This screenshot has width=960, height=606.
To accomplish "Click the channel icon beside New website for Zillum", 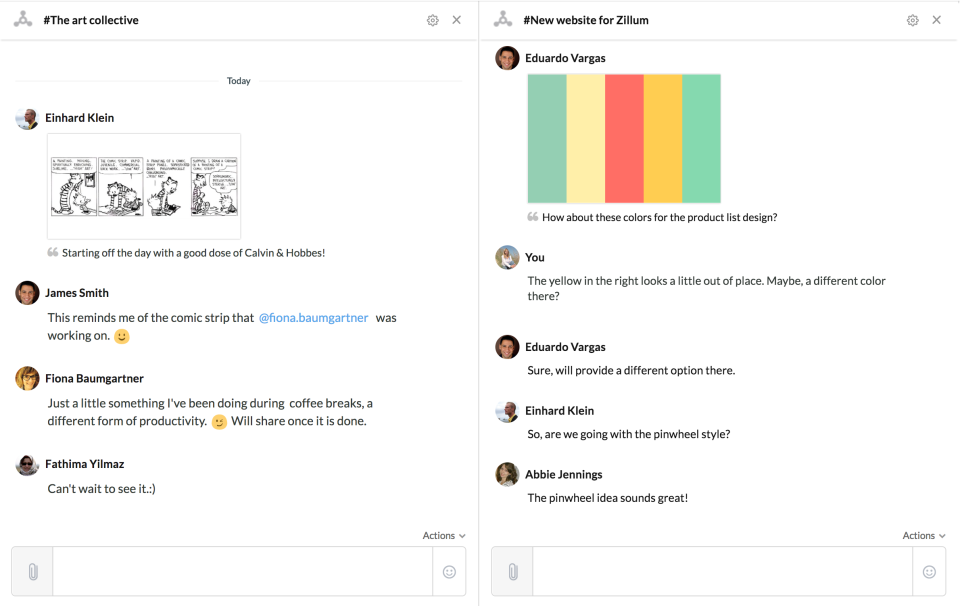I will 502,19.
